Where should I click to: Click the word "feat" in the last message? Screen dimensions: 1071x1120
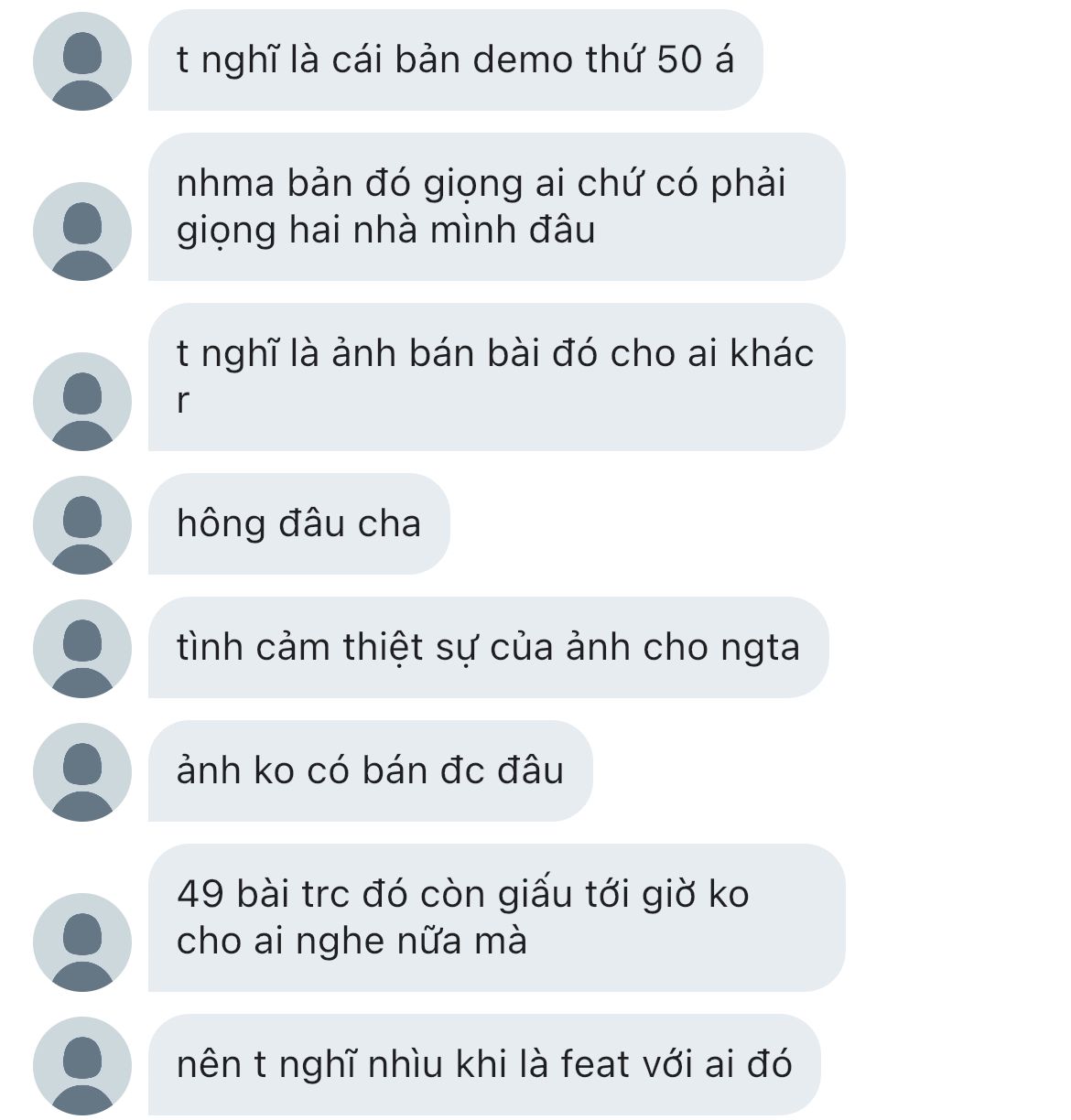[595, 1065]
